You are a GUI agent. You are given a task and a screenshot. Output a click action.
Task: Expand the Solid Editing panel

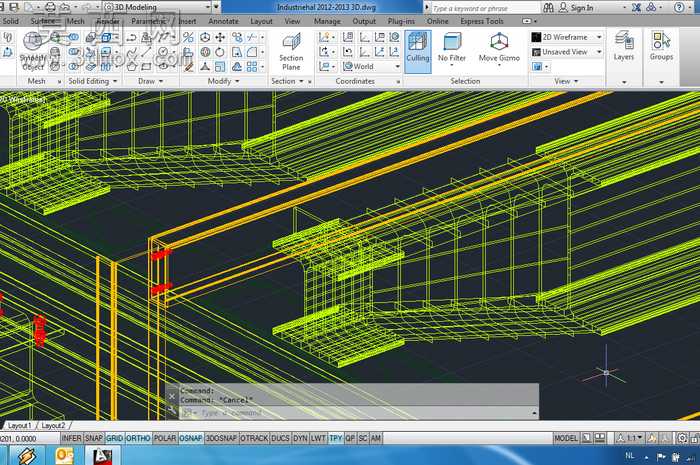tap(93, 81)
